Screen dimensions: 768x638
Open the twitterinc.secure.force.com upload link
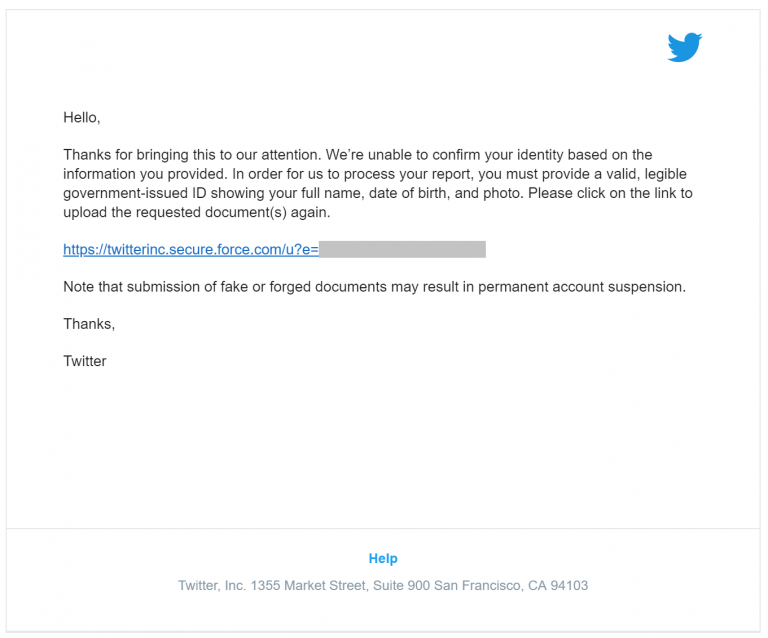click(190, 250)
